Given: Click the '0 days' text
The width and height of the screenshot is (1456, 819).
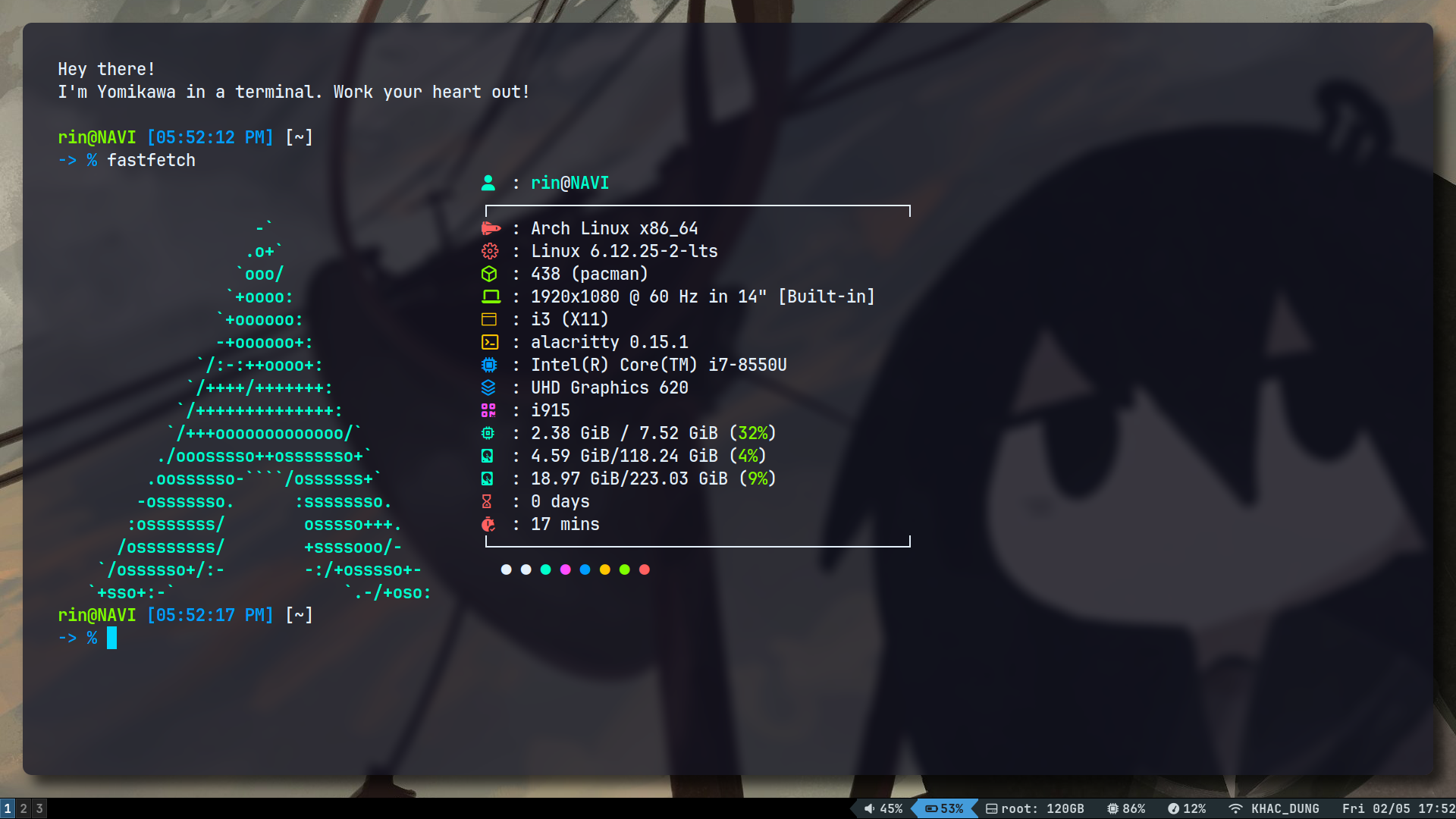Looking at the screenshot, I should click(x=560, y=501).
